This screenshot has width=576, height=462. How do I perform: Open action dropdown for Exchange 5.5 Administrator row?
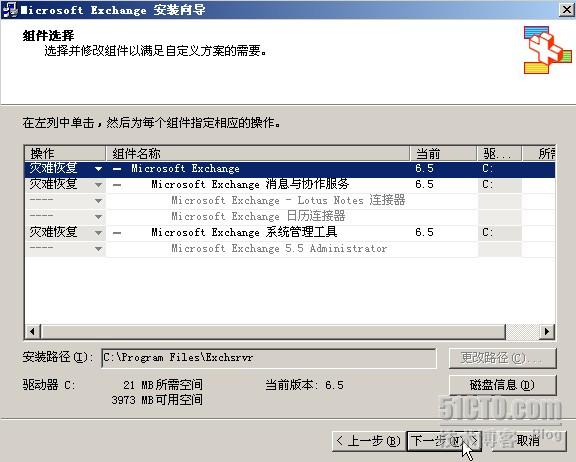[98, 249]
